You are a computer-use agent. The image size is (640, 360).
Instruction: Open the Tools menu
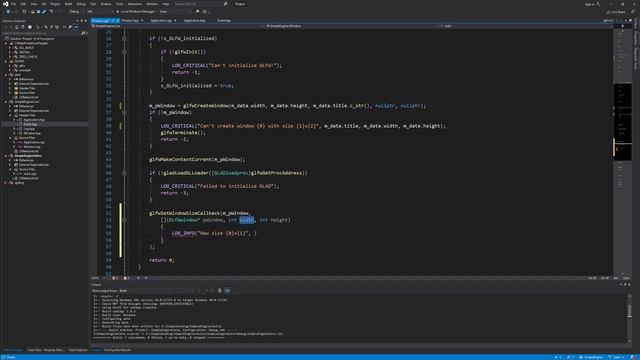(x=119, y=4)
